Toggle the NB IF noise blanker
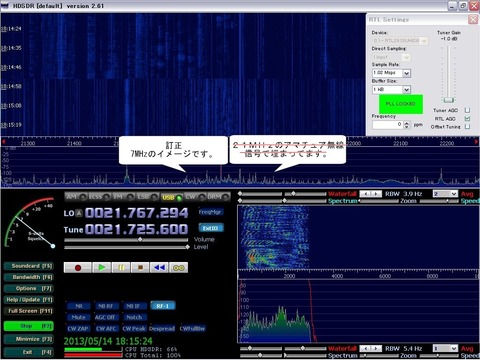The image size is (480, 360). point(134,306)
